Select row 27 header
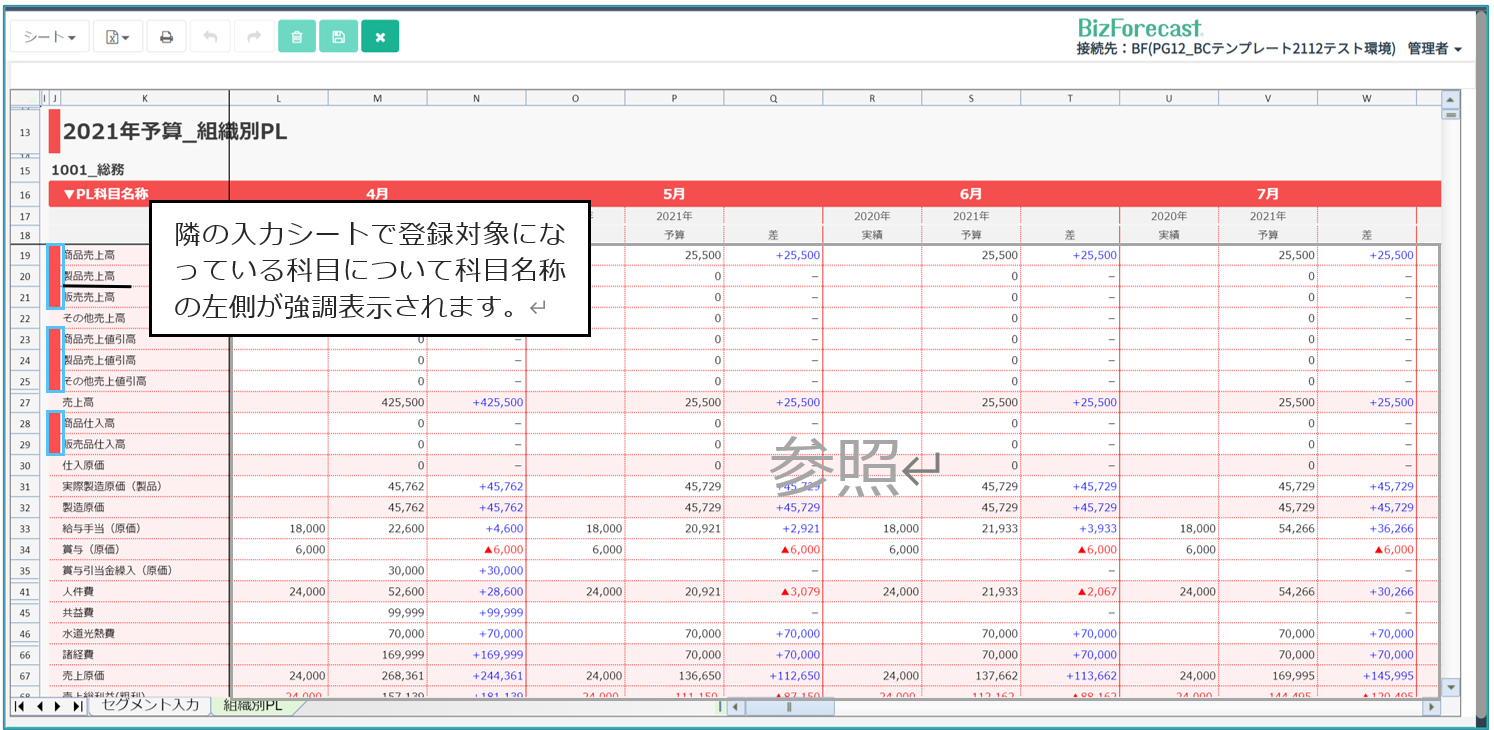This screenshot has width=1494, height=730. pos(25,402)
